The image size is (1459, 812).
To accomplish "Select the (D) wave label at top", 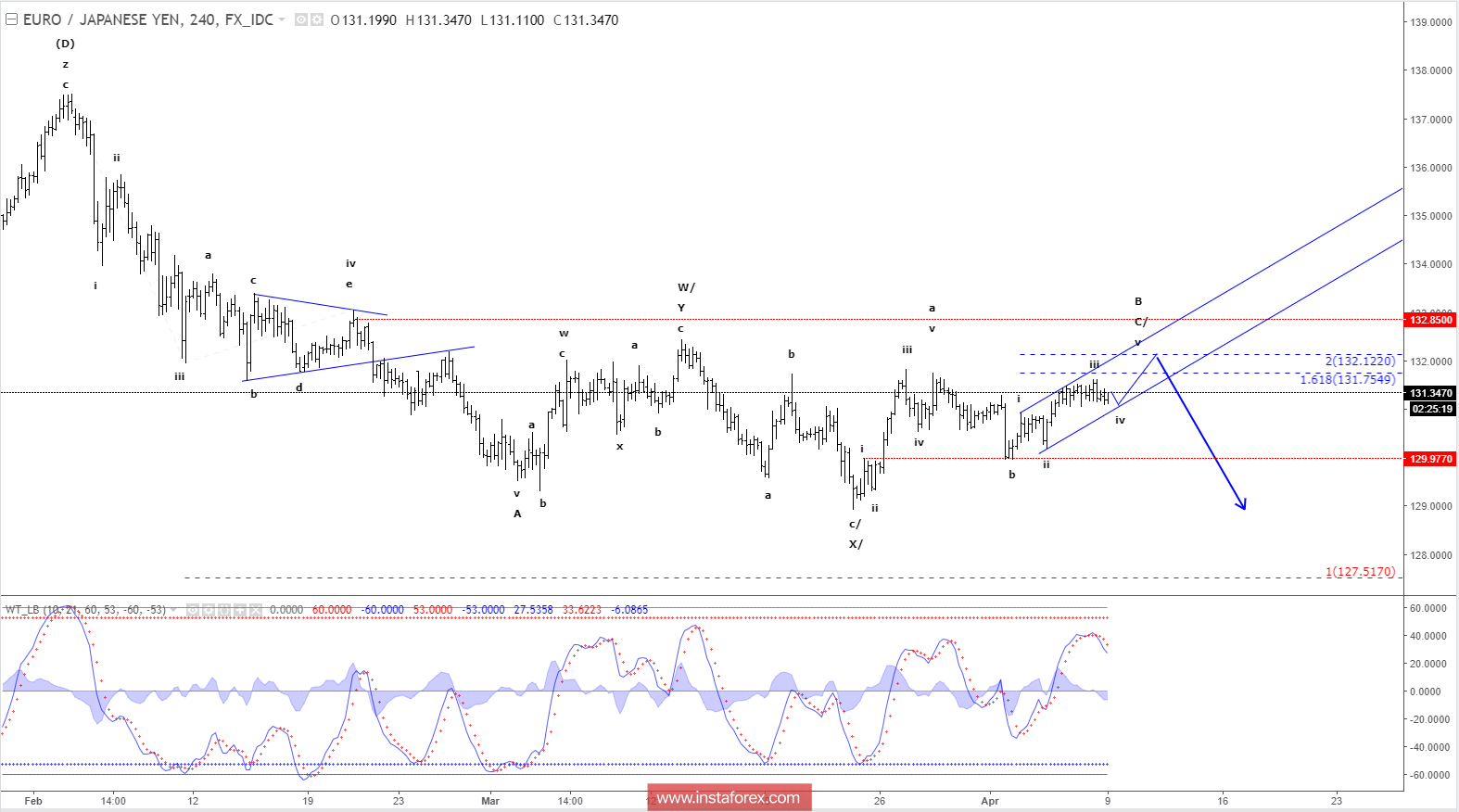I will [65, 44].
